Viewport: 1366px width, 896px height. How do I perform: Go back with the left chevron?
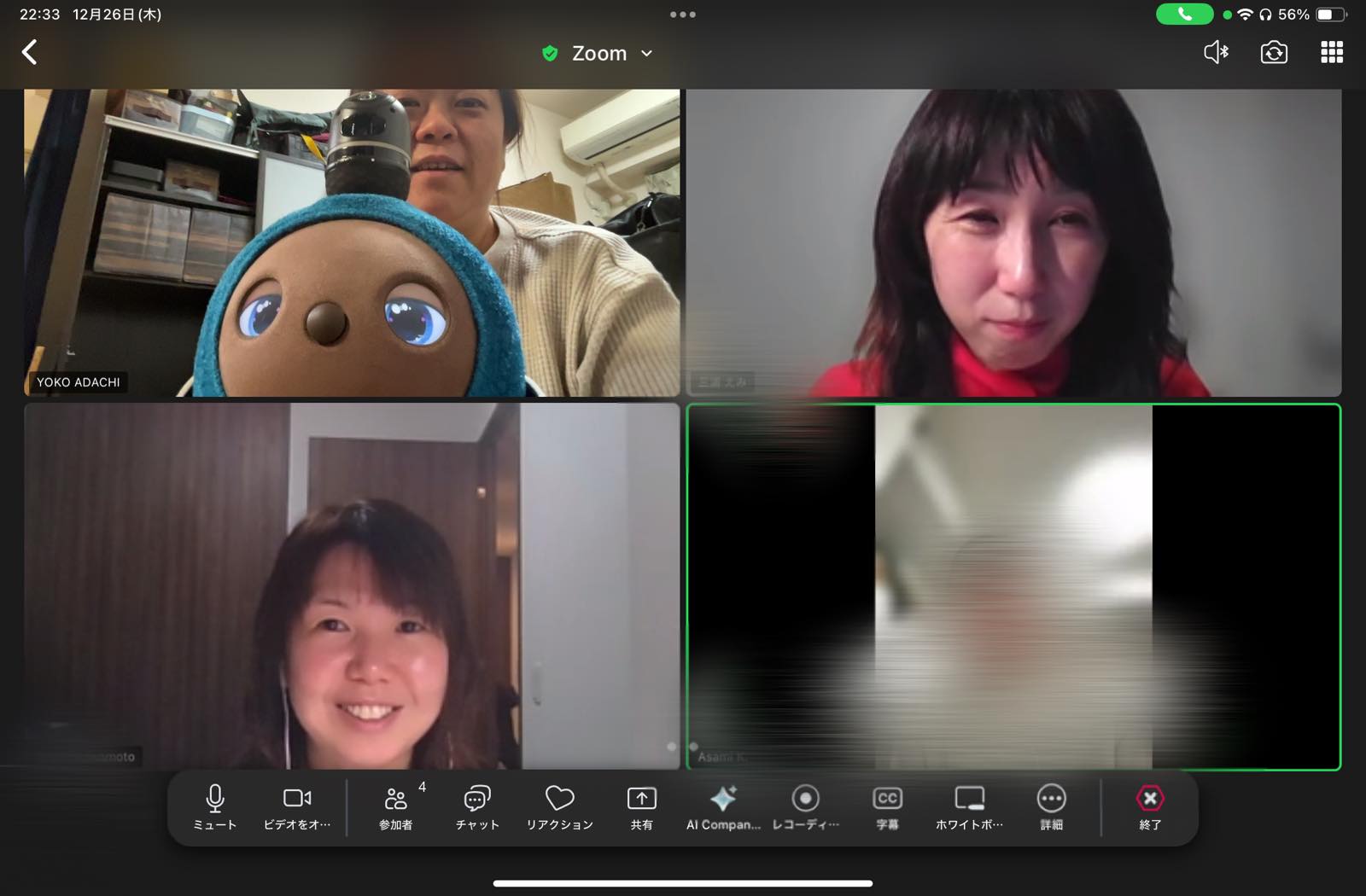(30, 52)
